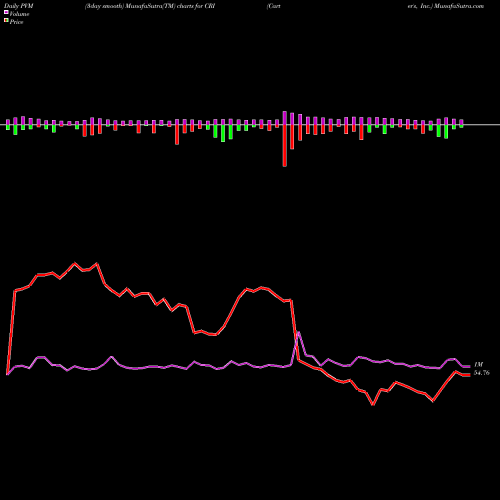Click the MunafaSutra.com text at top right
The image size is (500, 500).
[459, 6]
